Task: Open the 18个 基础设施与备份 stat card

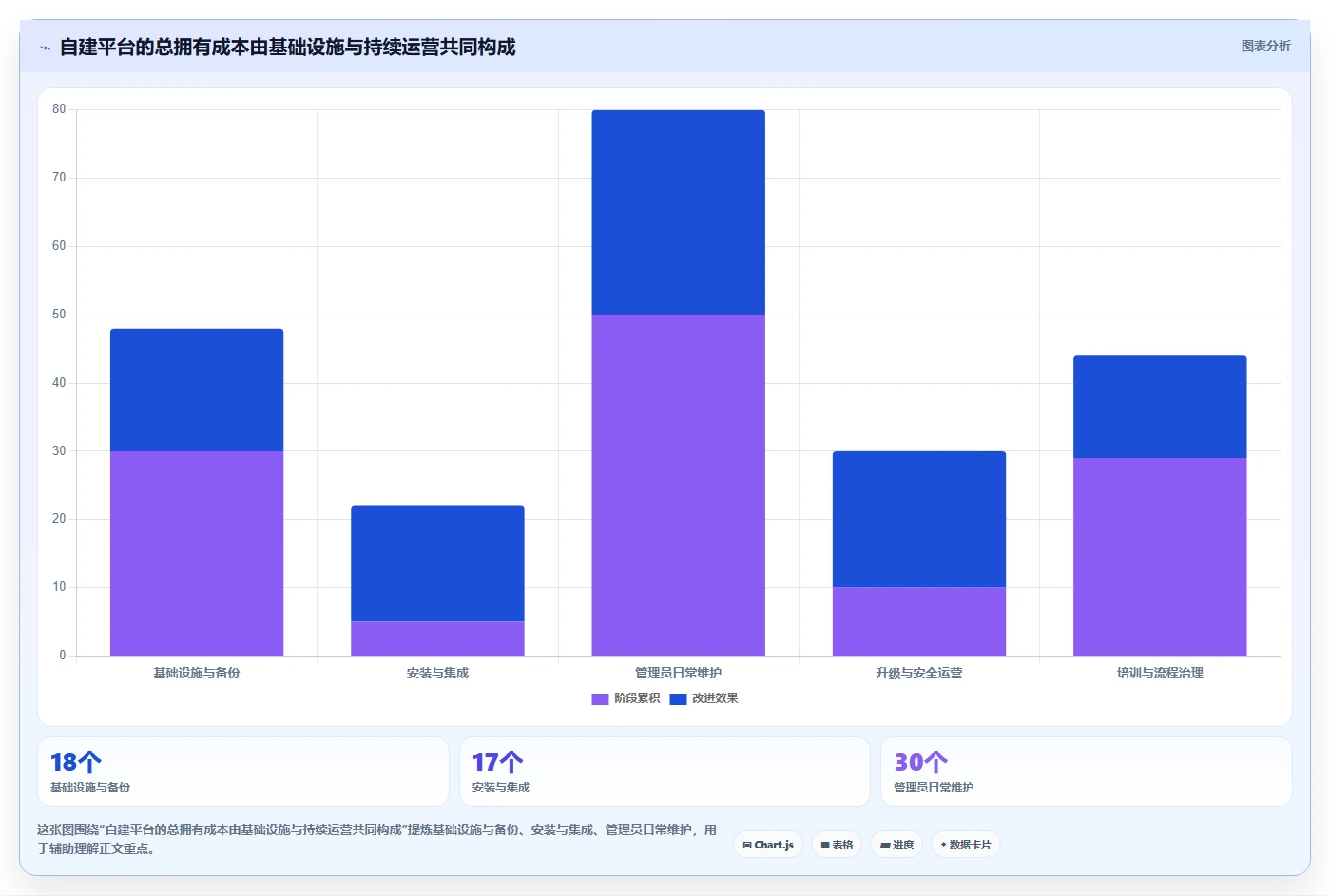Action: pyautogui.click(x=243, y=772)
